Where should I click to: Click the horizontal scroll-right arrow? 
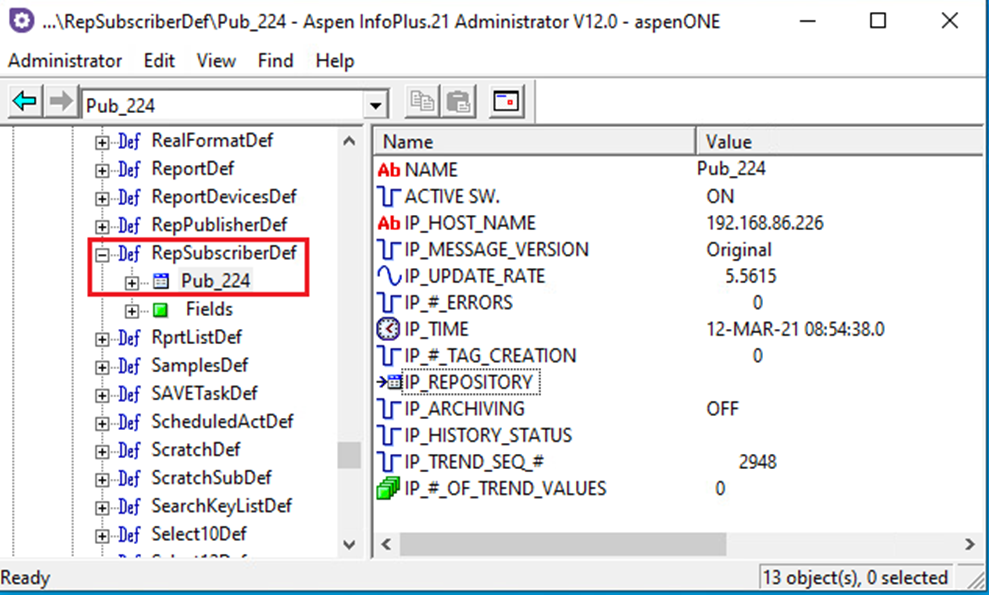(x=970, y=544)
